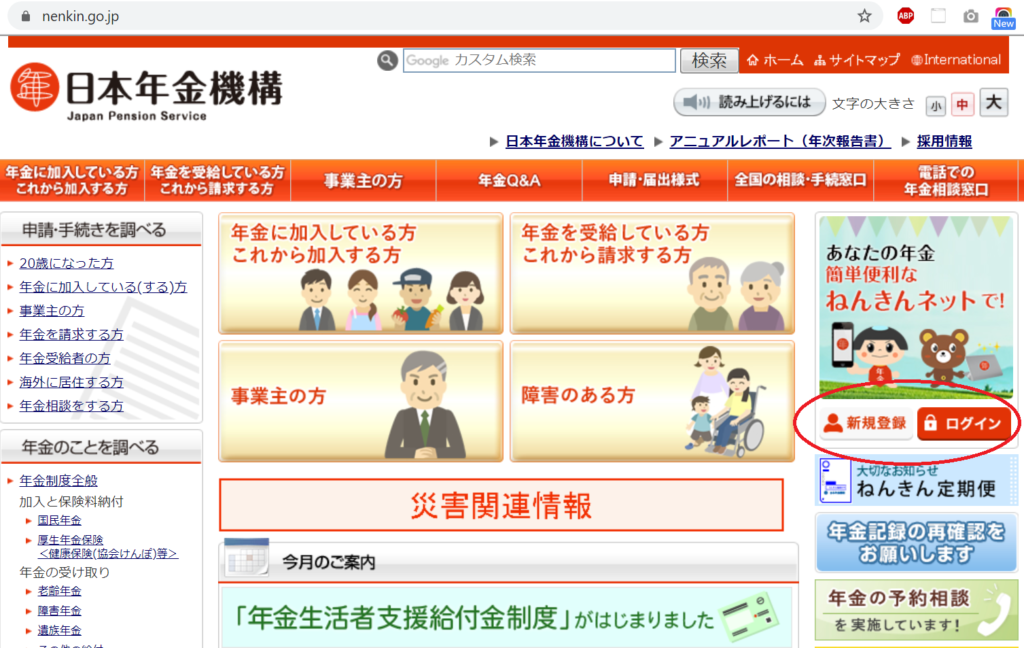The image size is (1024, 648).
Task: Go to ホーム with the house icon
Action: [x=775, y=60]
